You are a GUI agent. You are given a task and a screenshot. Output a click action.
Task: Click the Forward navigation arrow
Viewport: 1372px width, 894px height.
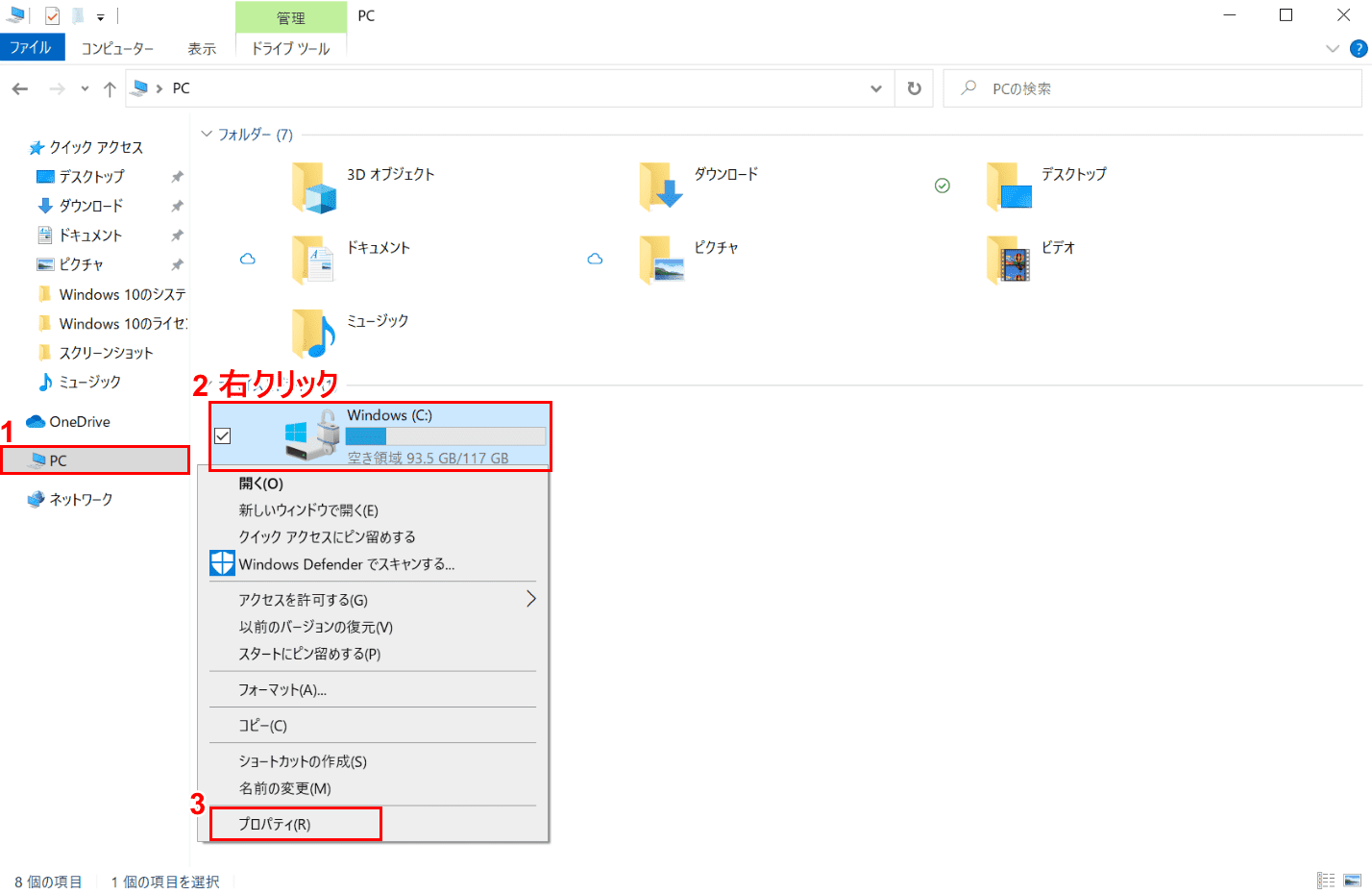pyautogui.click(x=57, y=88)
